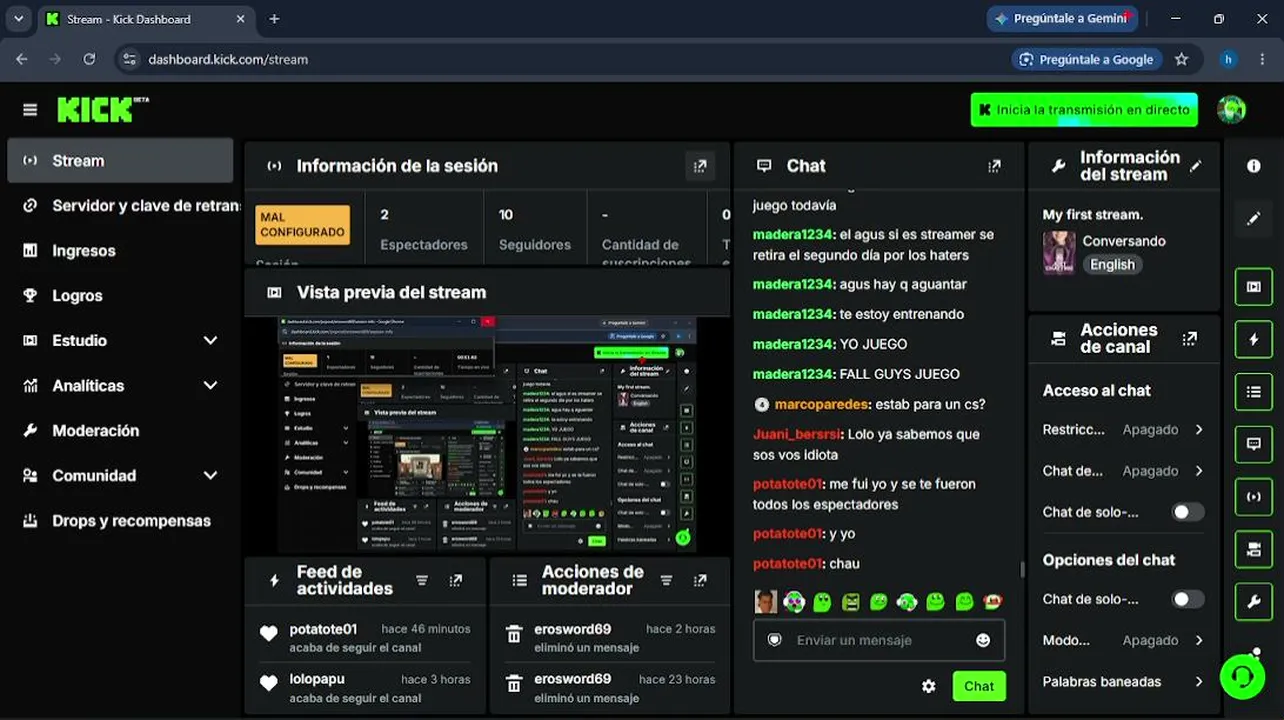Reload the browser page
This screenshot has height=720, width=1284.
(89, 59)
